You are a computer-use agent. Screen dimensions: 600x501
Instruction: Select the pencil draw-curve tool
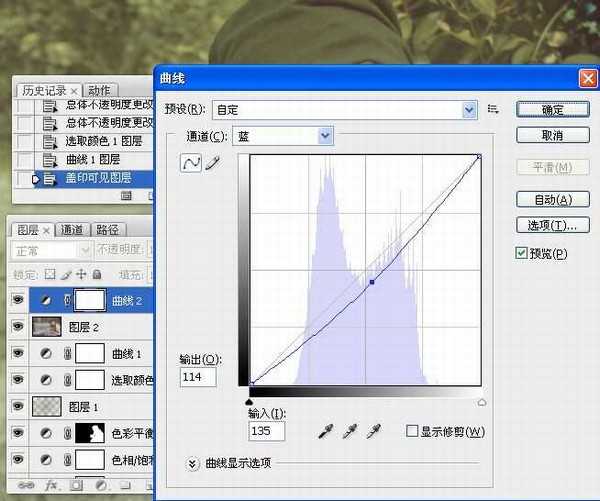[x=212, y=164]
